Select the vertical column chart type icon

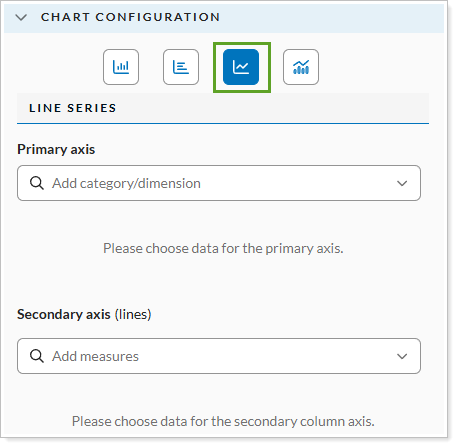click(x=121, y=67)
